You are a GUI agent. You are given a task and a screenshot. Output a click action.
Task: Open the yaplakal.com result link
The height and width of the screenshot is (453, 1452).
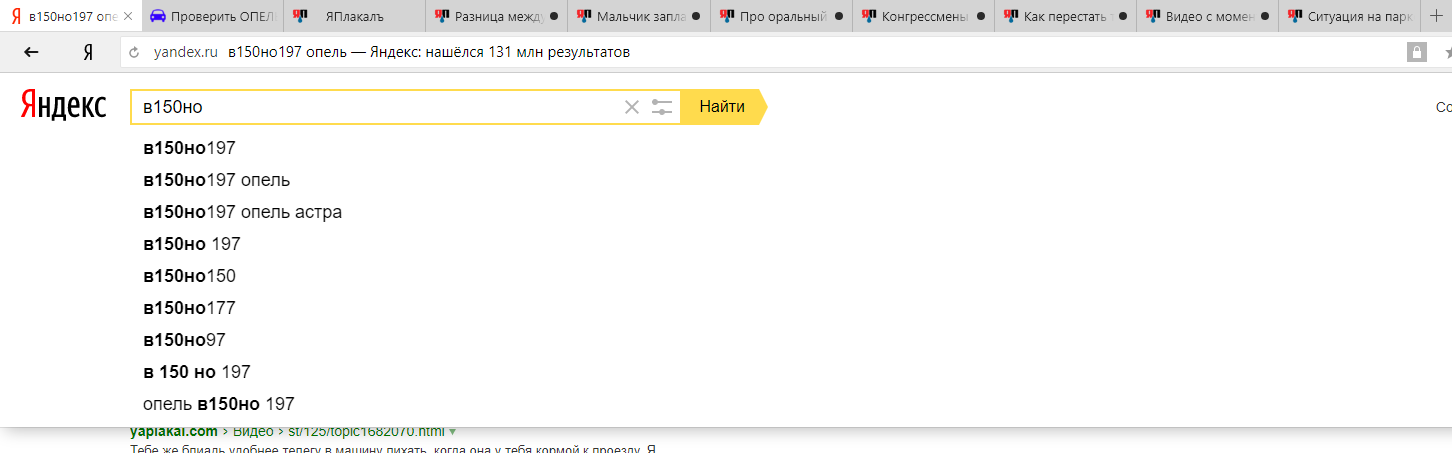(x=173, y=432)
